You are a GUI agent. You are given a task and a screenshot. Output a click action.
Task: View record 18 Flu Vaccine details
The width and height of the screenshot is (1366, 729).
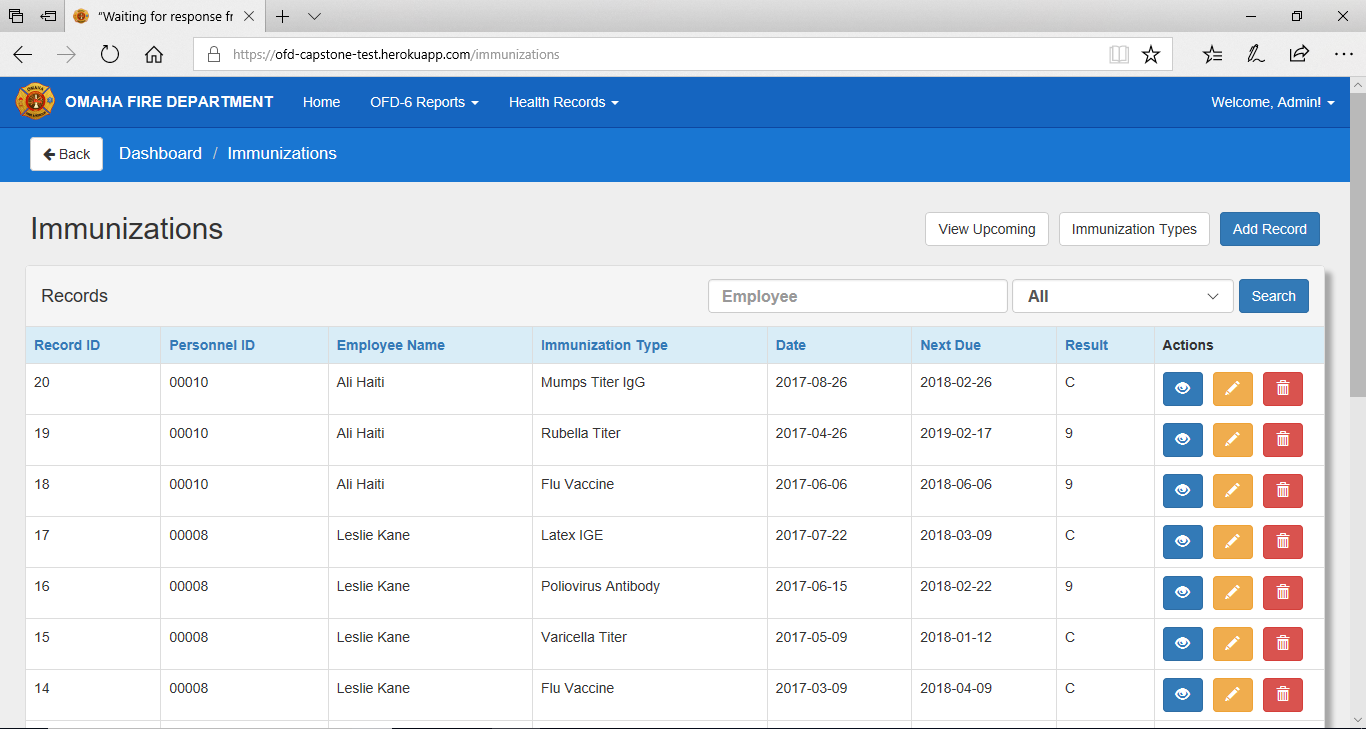(1183, 491)
